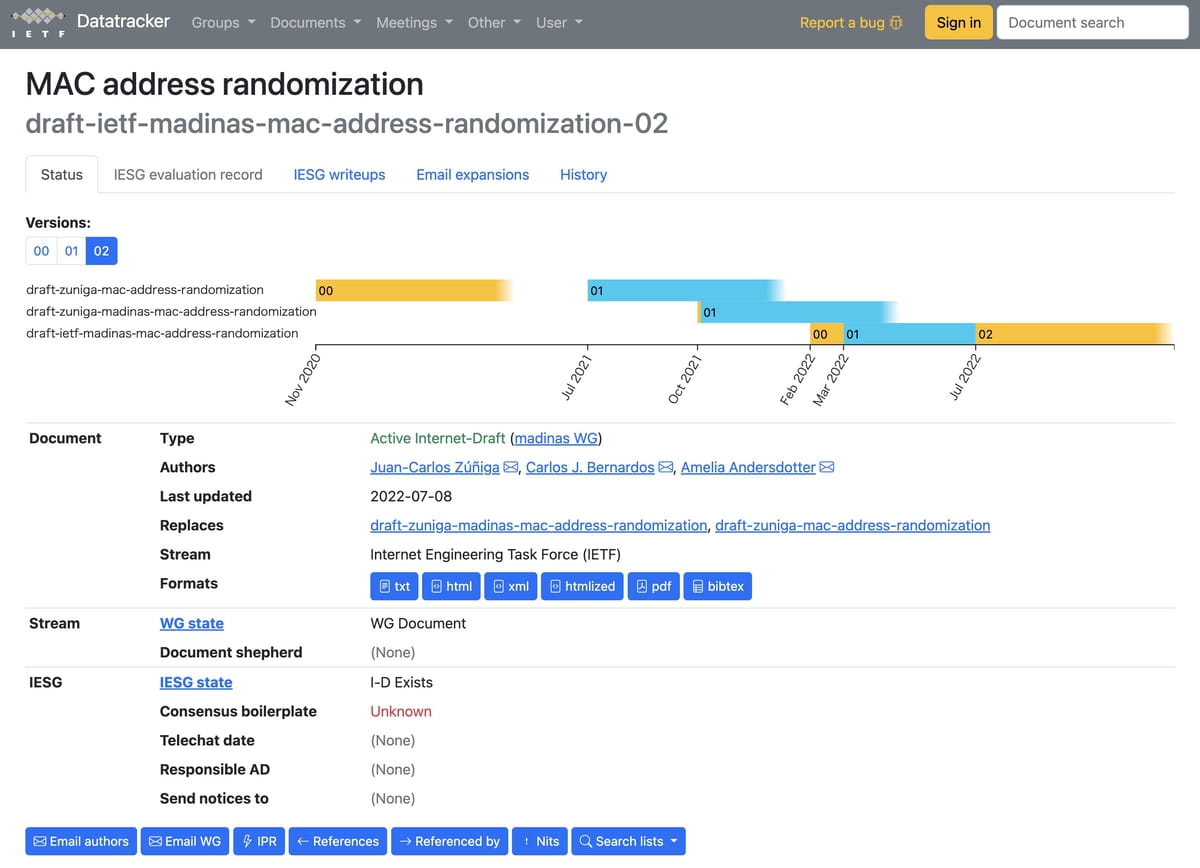1200x868 pixels.
Task: Show the References button
Action: [x=338, y=841]
